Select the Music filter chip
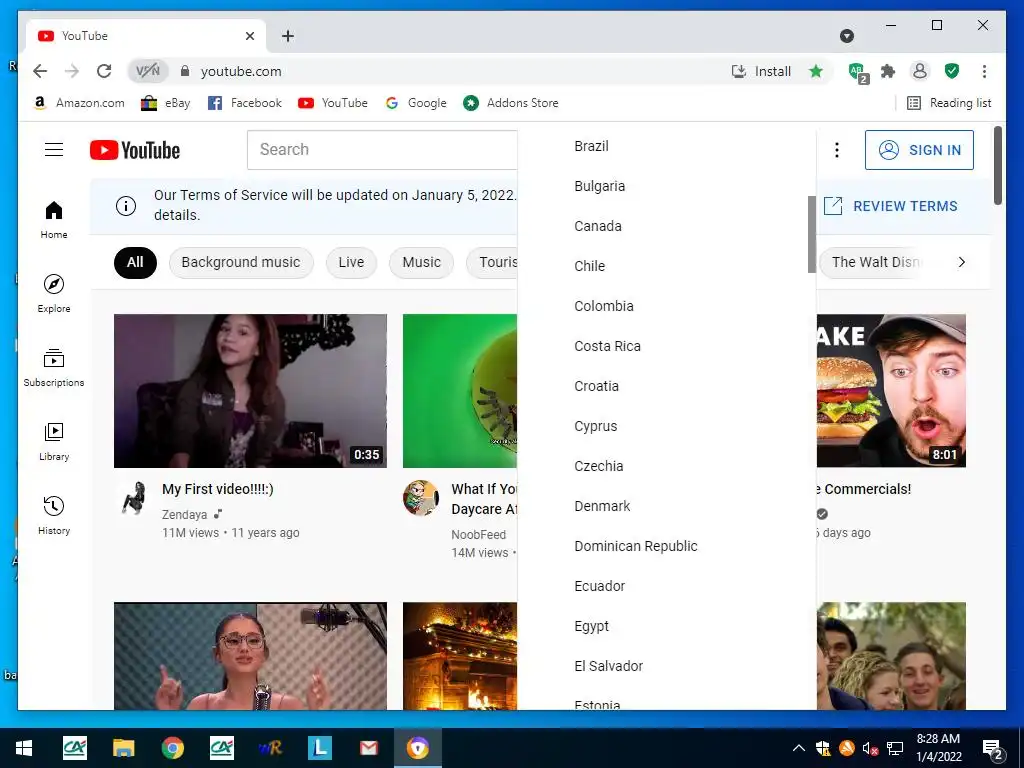This screenshot has width=1024, height=768. point(421,263)
